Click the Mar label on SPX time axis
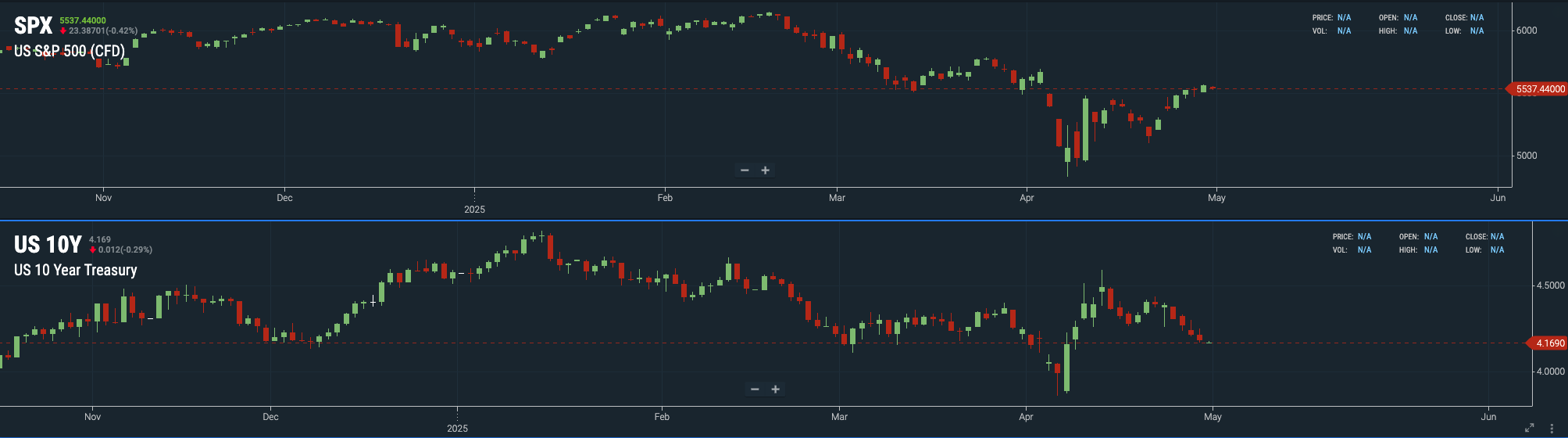Viewport: 1568px width, 438px height. (x=837, y=198)
